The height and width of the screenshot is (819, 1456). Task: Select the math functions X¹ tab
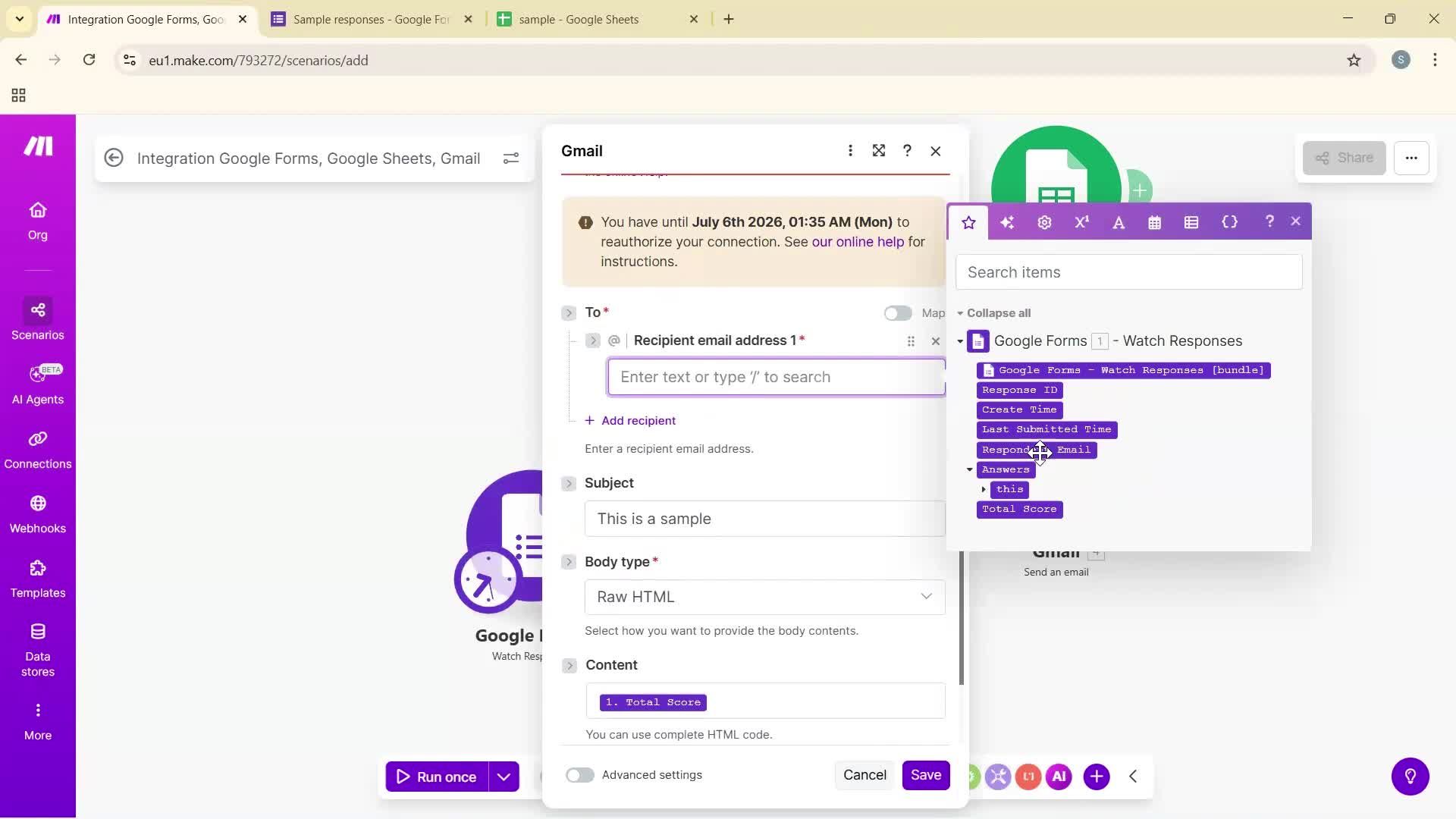[1081, 221]
